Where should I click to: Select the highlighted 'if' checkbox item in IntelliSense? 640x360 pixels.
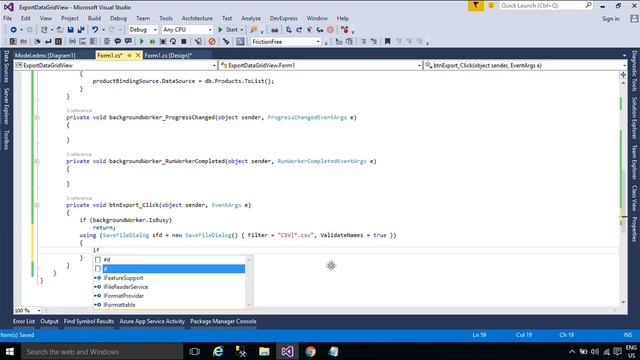click(x=98, y=269)
